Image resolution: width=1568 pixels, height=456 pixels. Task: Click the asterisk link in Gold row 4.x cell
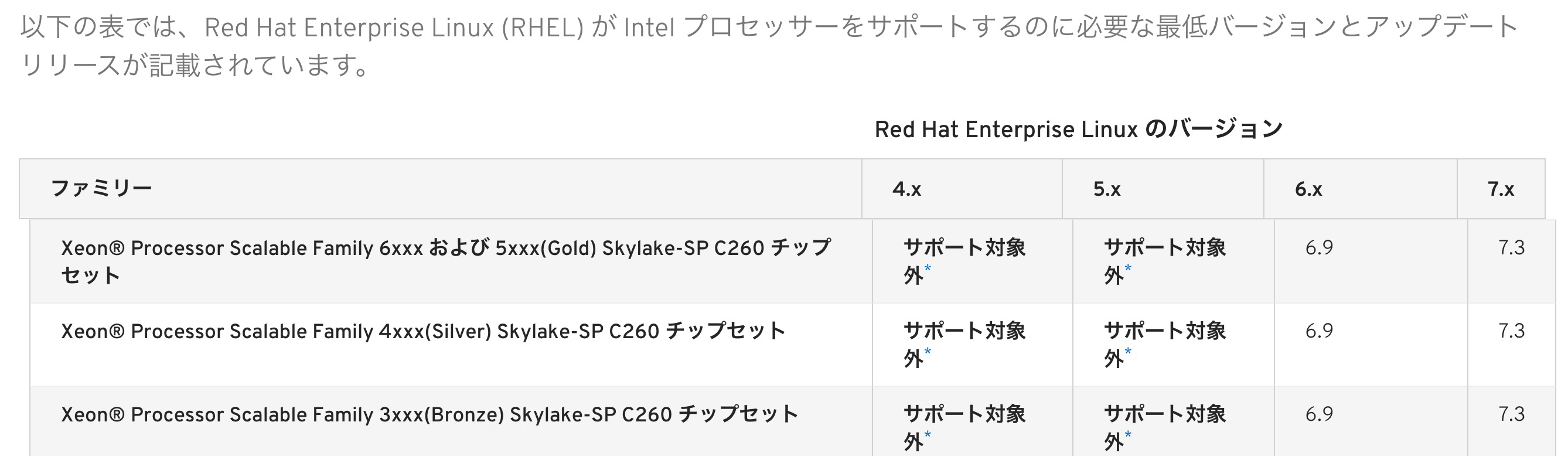(927, 268)
